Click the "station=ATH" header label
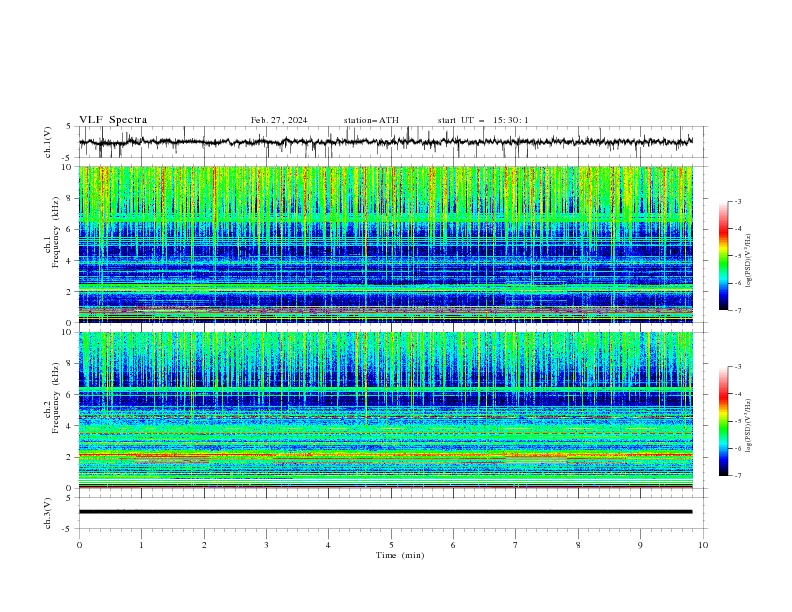 (x=371, y=120)
